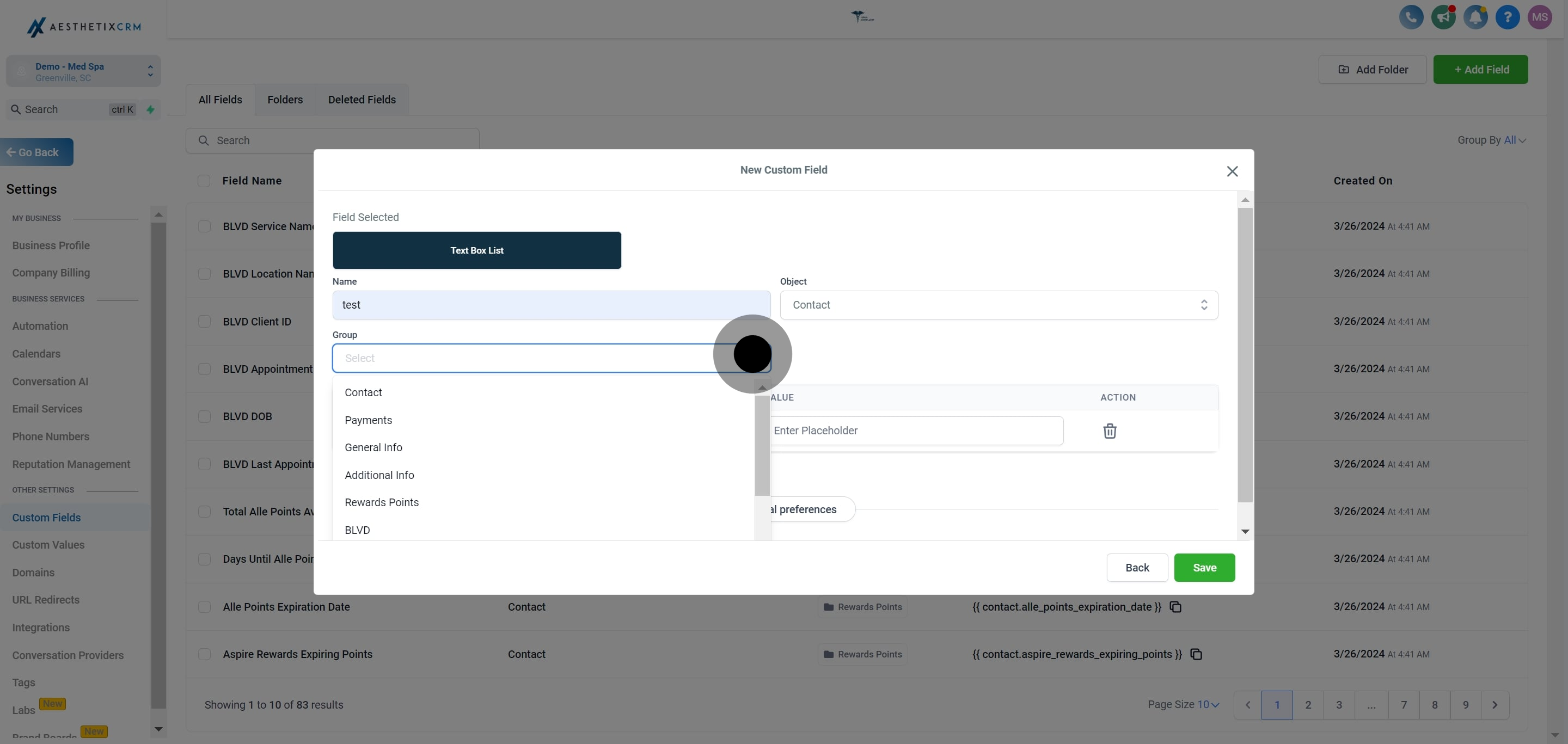This screenshot has height=744, width=1568.
Task: Switch to the Deleted Fields tab
Action: pos(362,100)
